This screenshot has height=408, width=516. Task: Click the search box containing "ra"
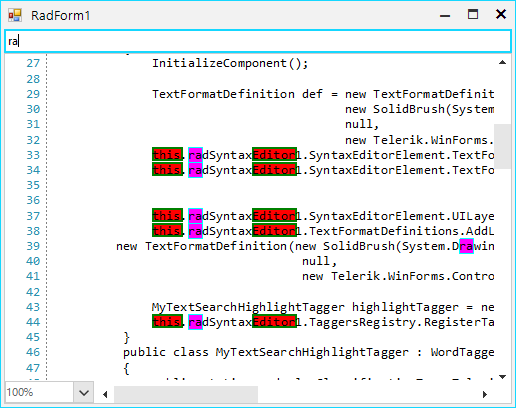pyautogui.click(x=258, y=41)
